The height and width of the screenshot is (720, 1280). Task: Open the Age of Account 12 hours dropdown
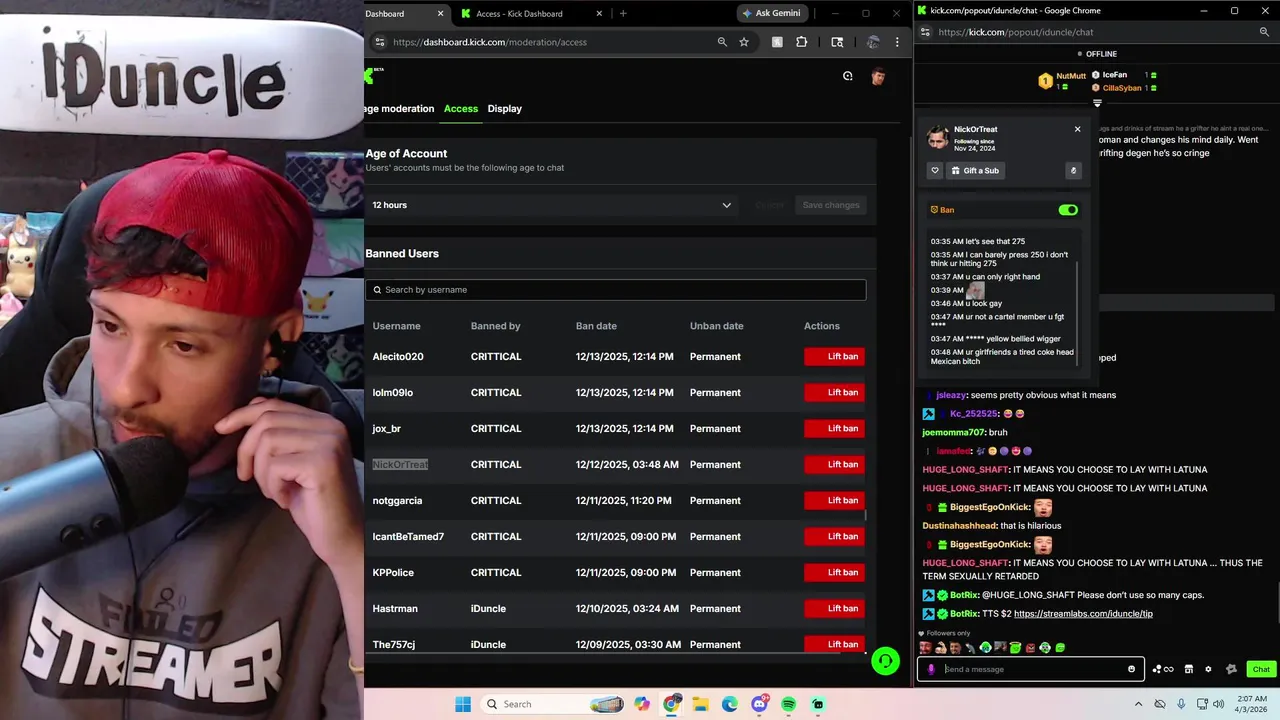pyautogui.click(x=552, y=205)
